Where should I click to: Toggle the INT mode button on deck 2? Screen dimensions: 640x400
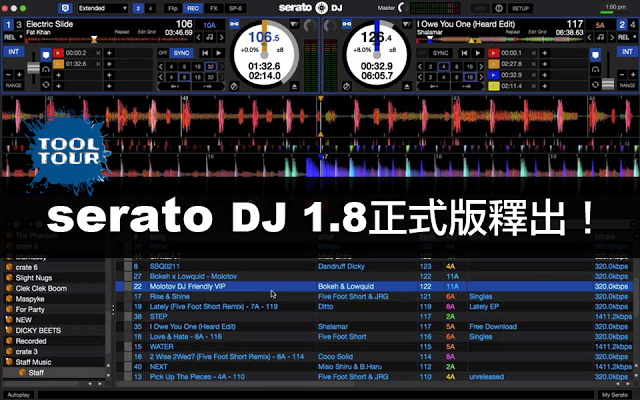(x=627, y=52)
